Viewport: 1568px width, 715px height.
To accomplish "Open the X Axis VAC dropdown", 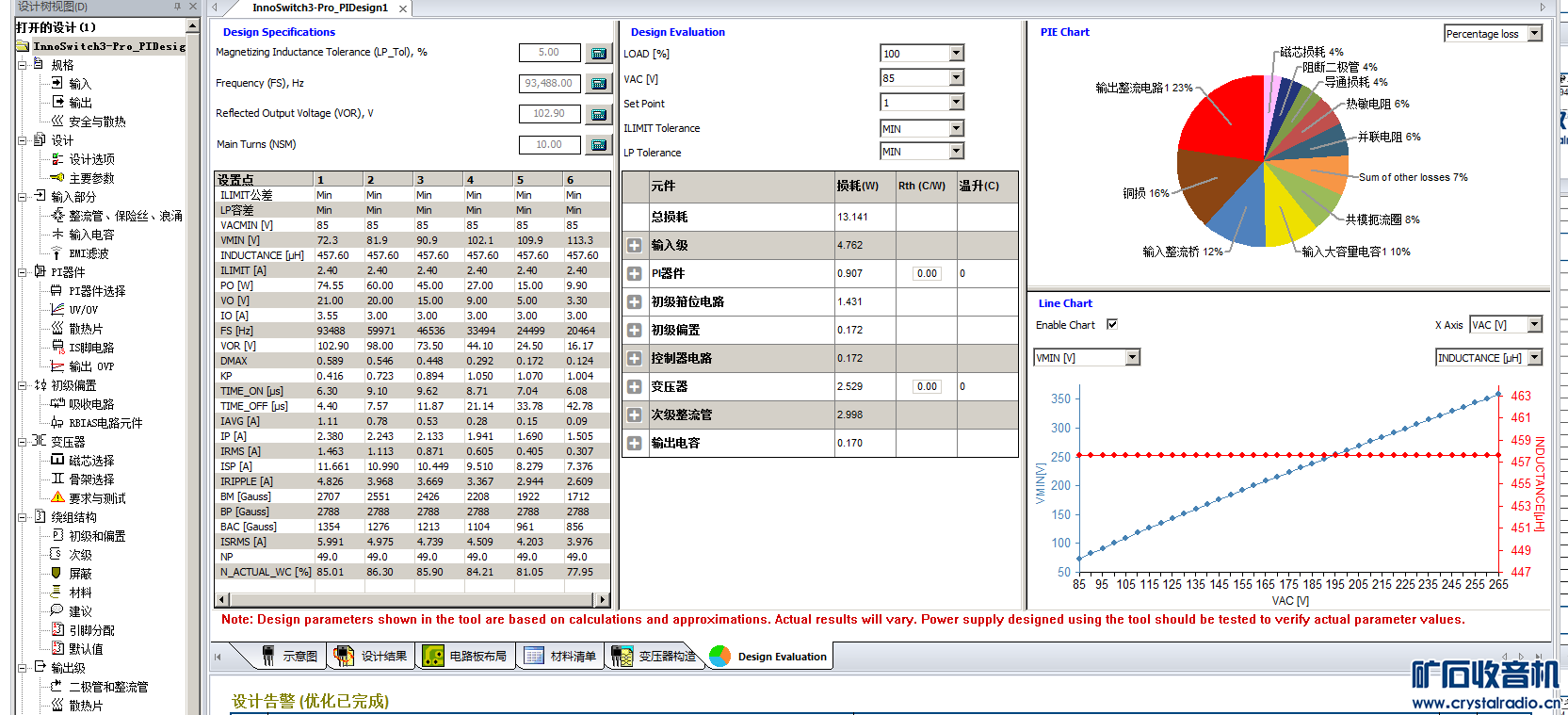I will point(1534,325).
